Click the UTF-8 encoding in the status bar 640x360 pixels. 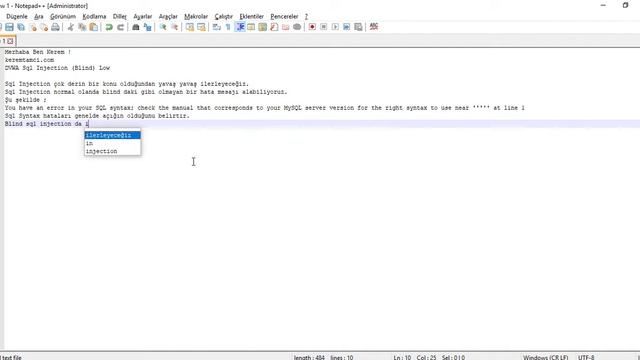click(586, 357)
